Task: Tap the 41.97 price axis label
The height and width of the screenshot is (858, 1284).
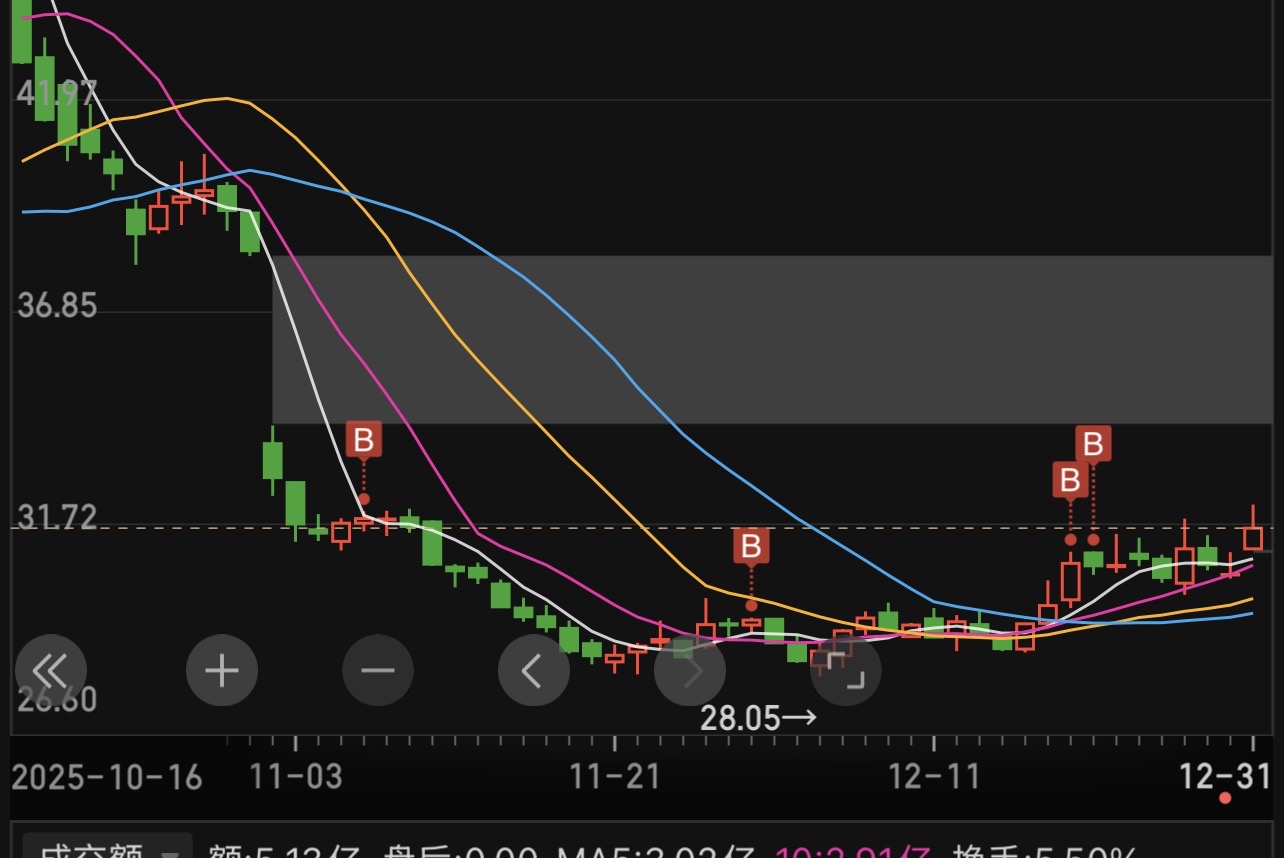Action: (57, 93)
